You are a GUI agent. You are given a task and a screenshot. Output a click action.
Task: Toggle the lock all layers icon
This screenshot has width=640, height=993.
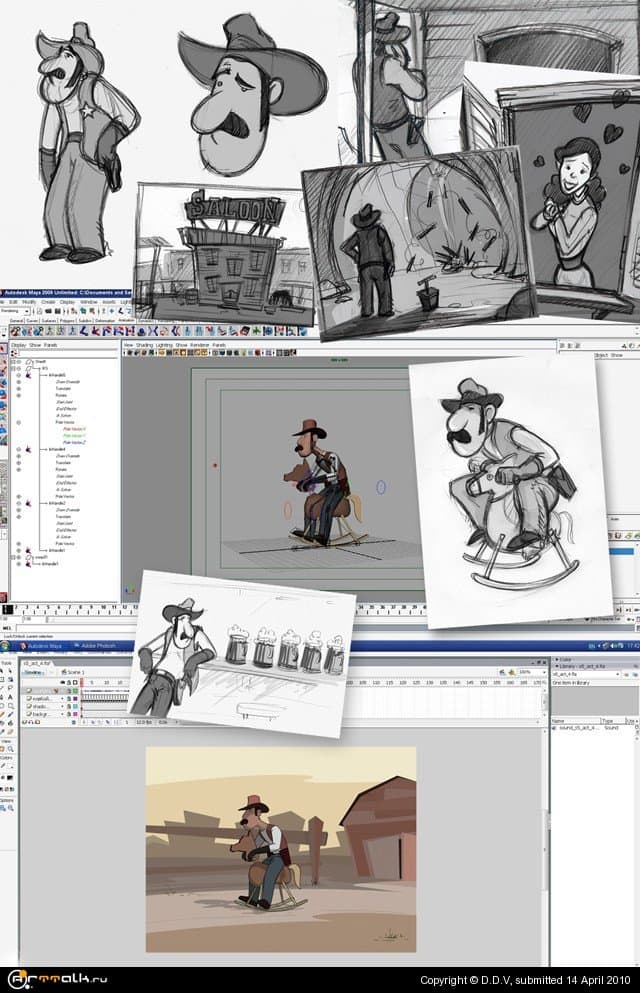click(69, 684)
